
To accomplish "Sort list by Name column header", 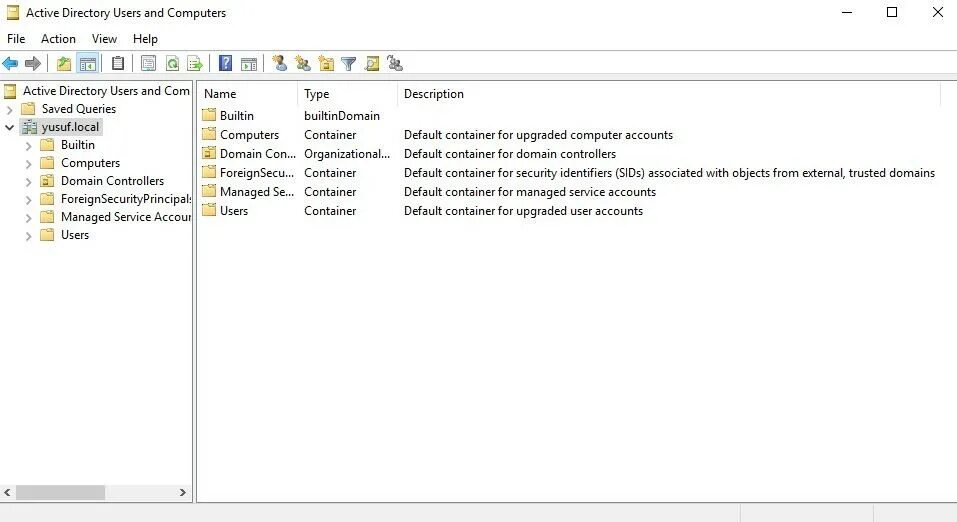I will click(x=248, y=94).
